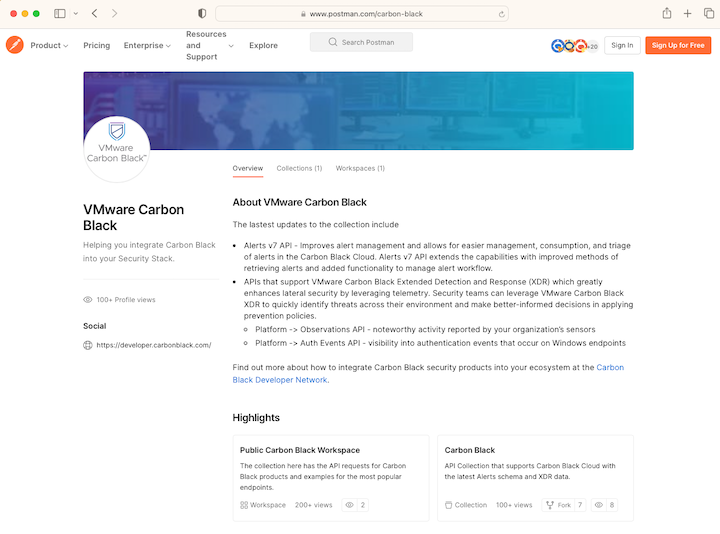This screenshot has height=534, width=720.
Task: Open the Explore menu item
Action: tap(263, 45)
